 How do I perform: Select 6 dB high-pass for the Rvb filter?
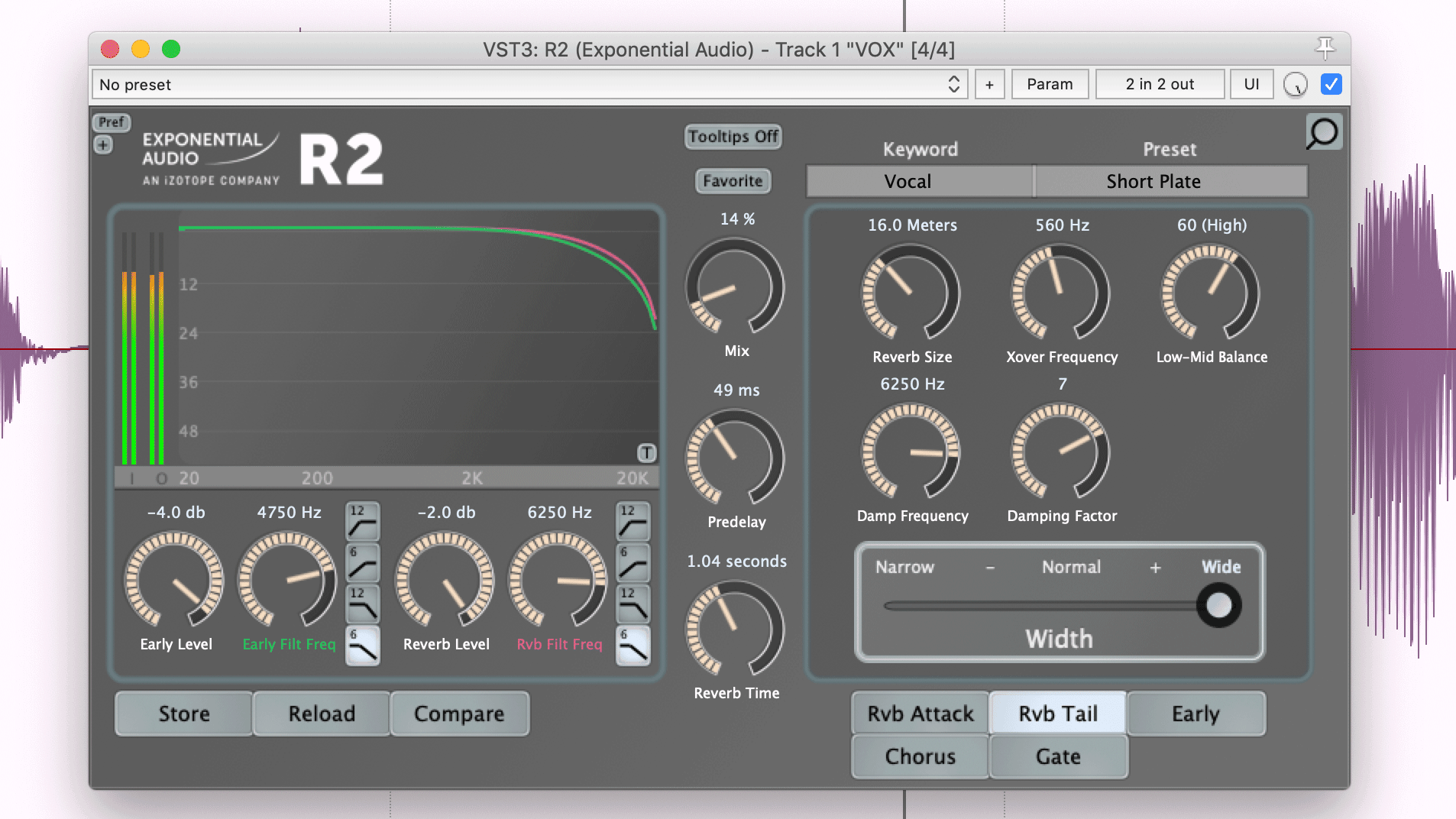(x=633, y=562)
